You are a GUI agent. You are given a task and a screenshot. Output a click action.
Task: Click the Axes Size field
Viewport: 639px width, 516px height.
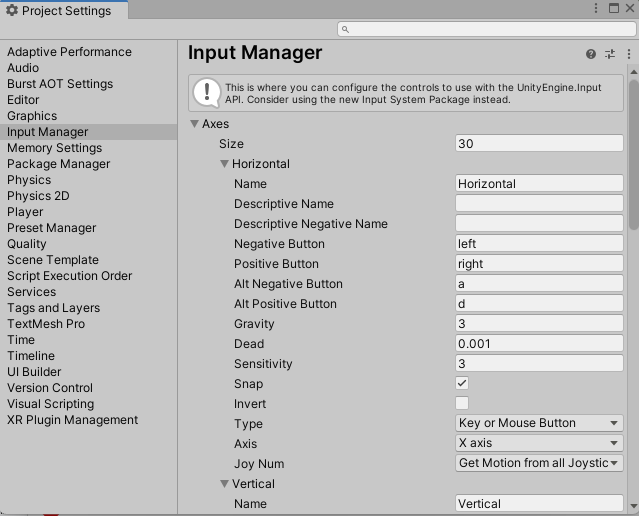[x=539, y=143]
